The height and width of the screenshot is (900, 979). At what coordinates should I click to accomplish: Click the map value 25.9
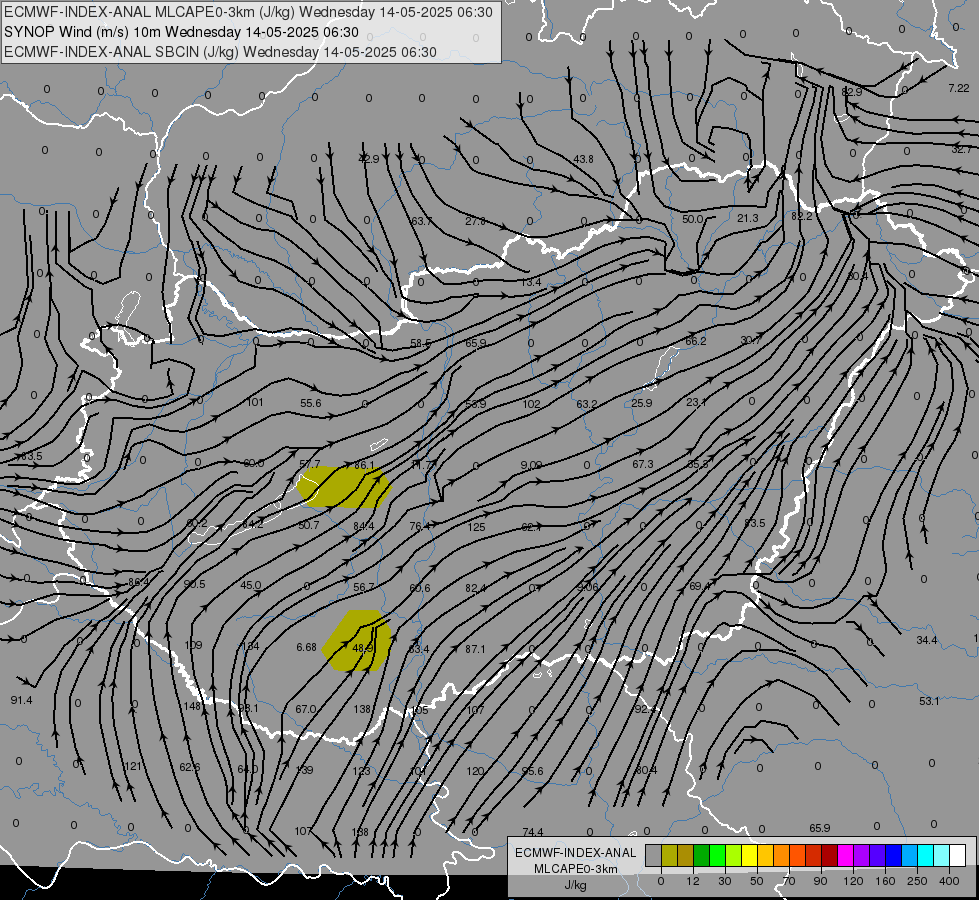tap(642, 403)
